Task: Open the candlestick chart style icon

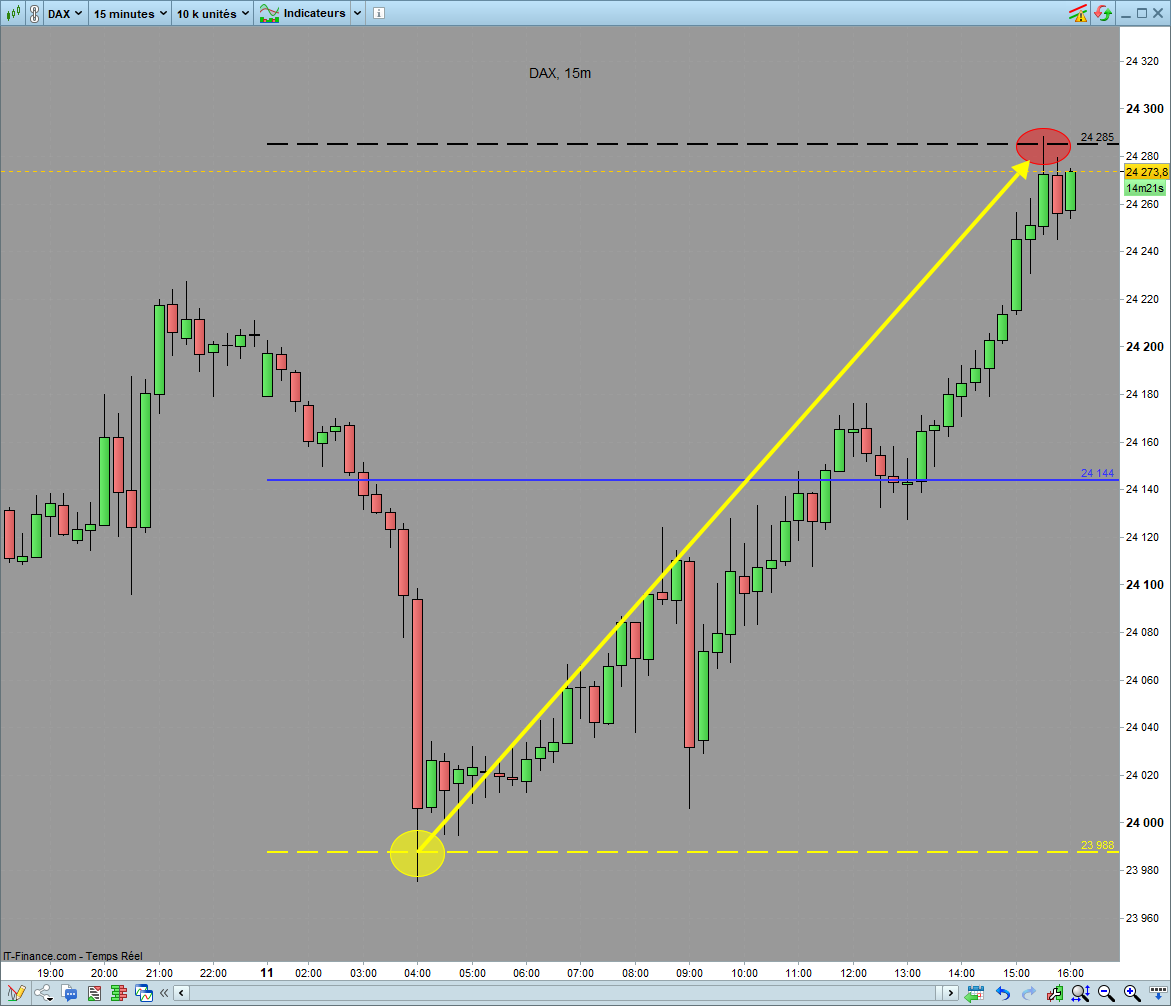Action: (13, 13)
